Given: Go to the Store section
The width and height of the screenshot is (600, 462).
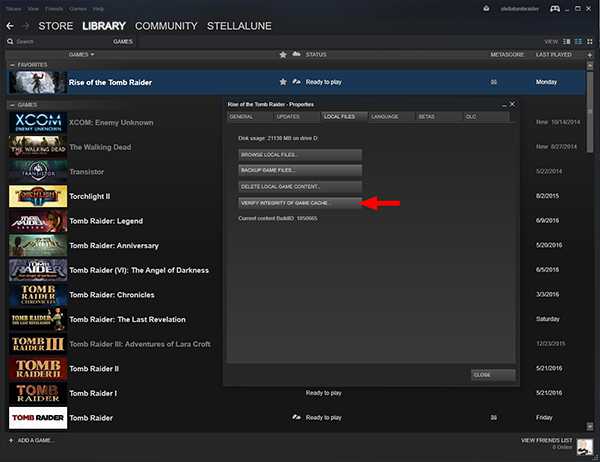Looking at the screenshot, I should (x=55, y=26).
